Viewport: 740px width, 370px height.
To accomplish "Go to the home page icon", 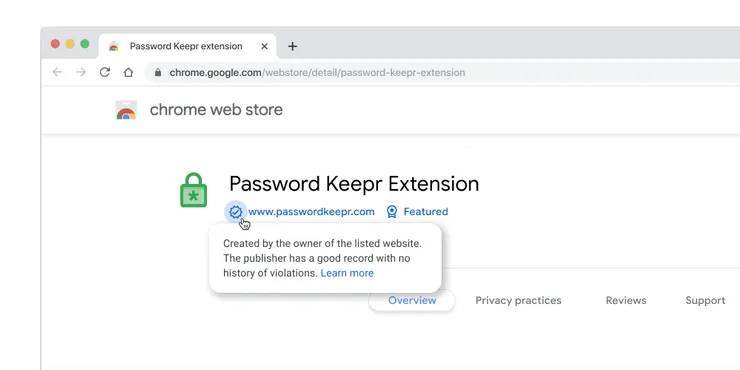I will 128,72.
